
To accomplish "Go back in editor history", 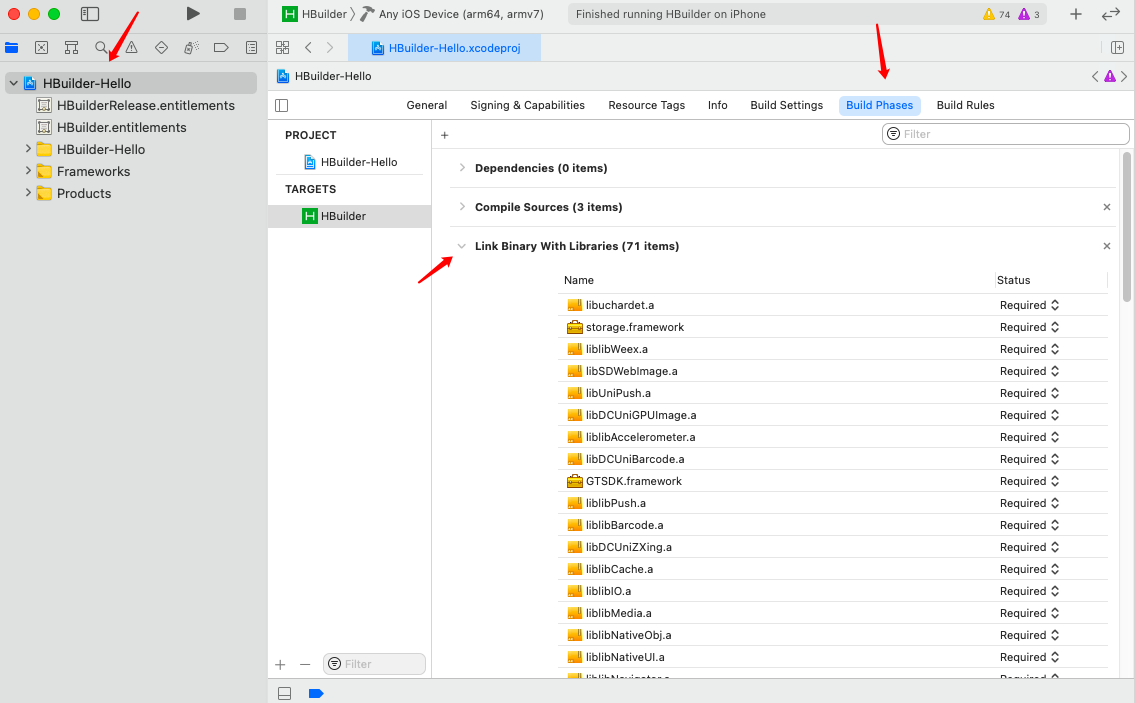I will (308, 48).
